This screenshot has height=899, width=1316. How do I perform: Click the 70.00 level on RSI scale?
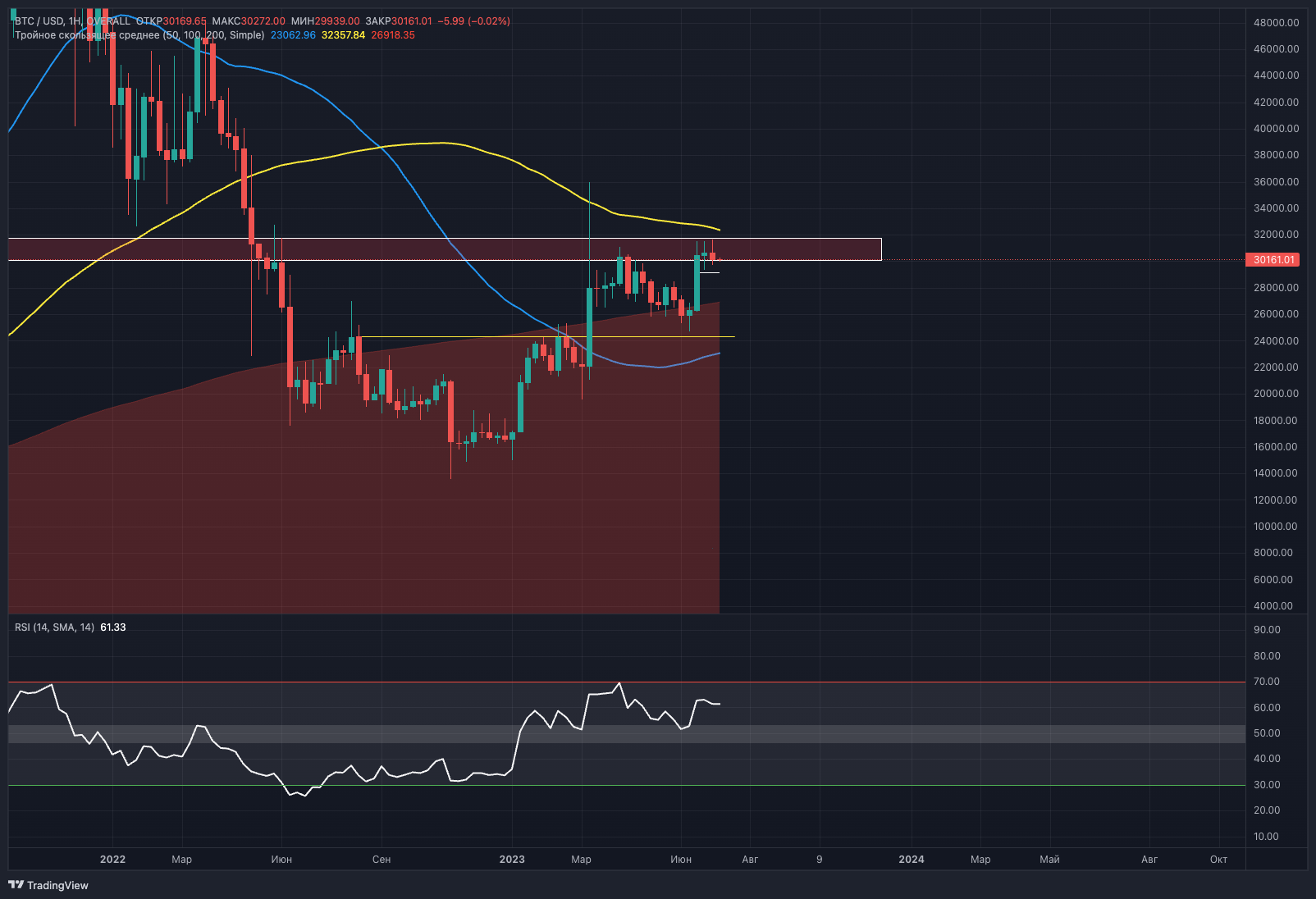1267,682
